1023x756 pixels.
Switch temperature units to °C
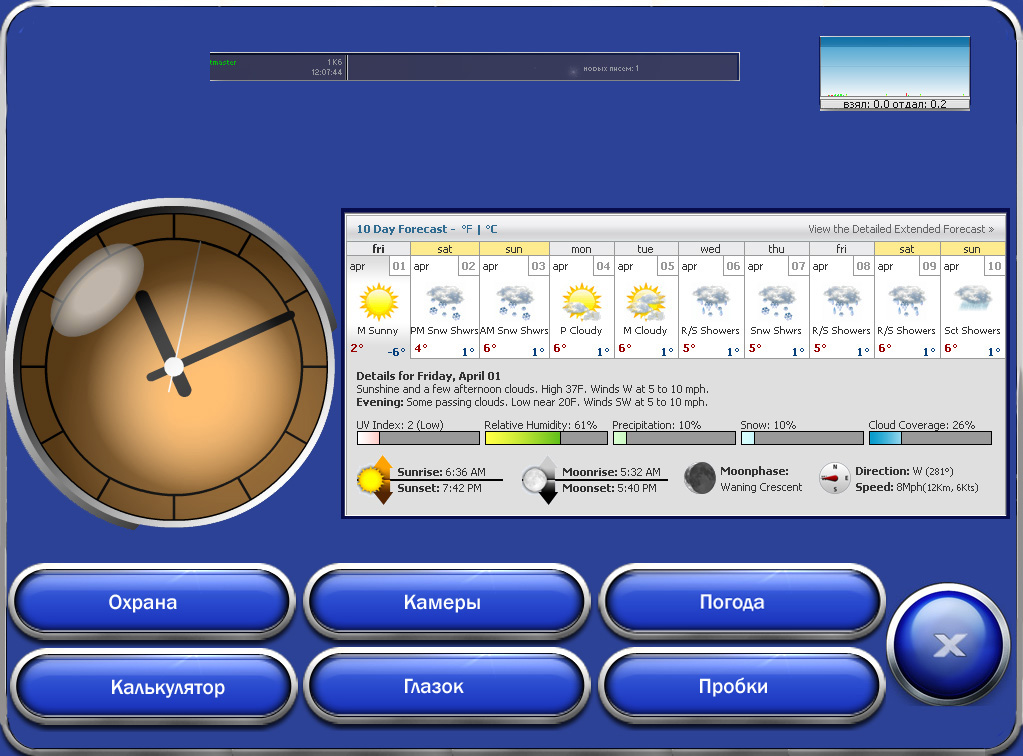tap(491, 229)
